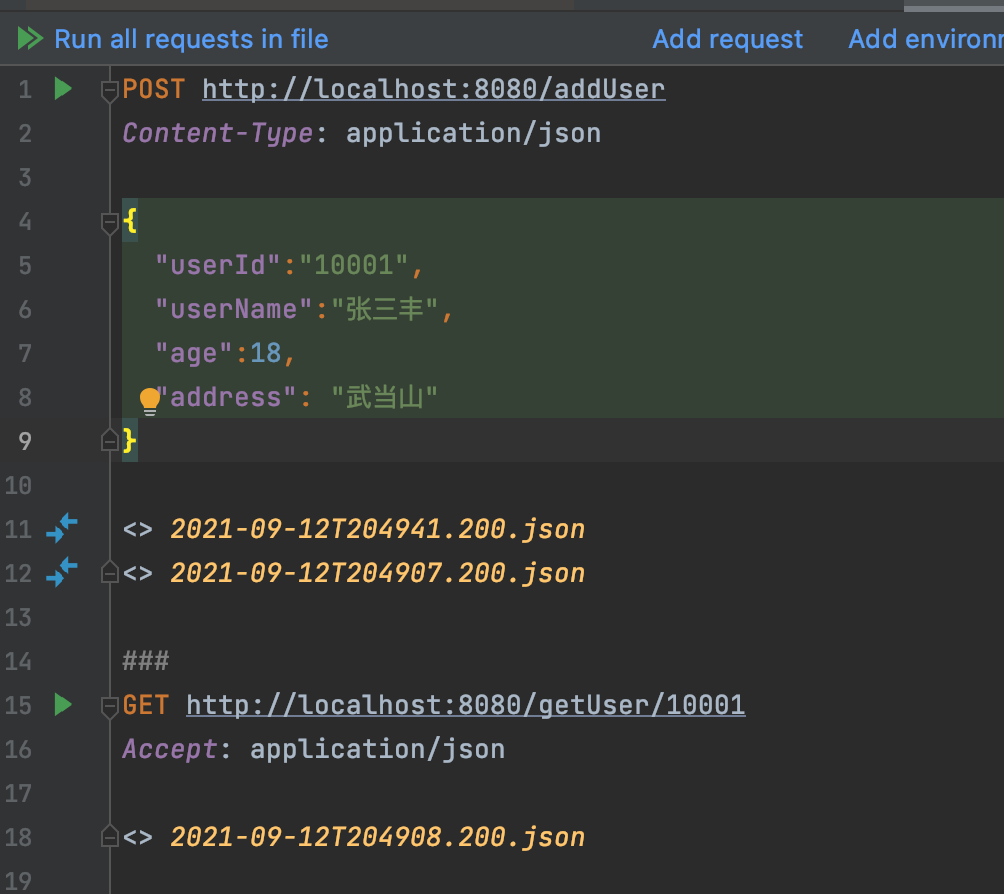Click the compare icon beside 204907 response
The height and width of the screenshot is (894, 1004).
tap(62, 573)
